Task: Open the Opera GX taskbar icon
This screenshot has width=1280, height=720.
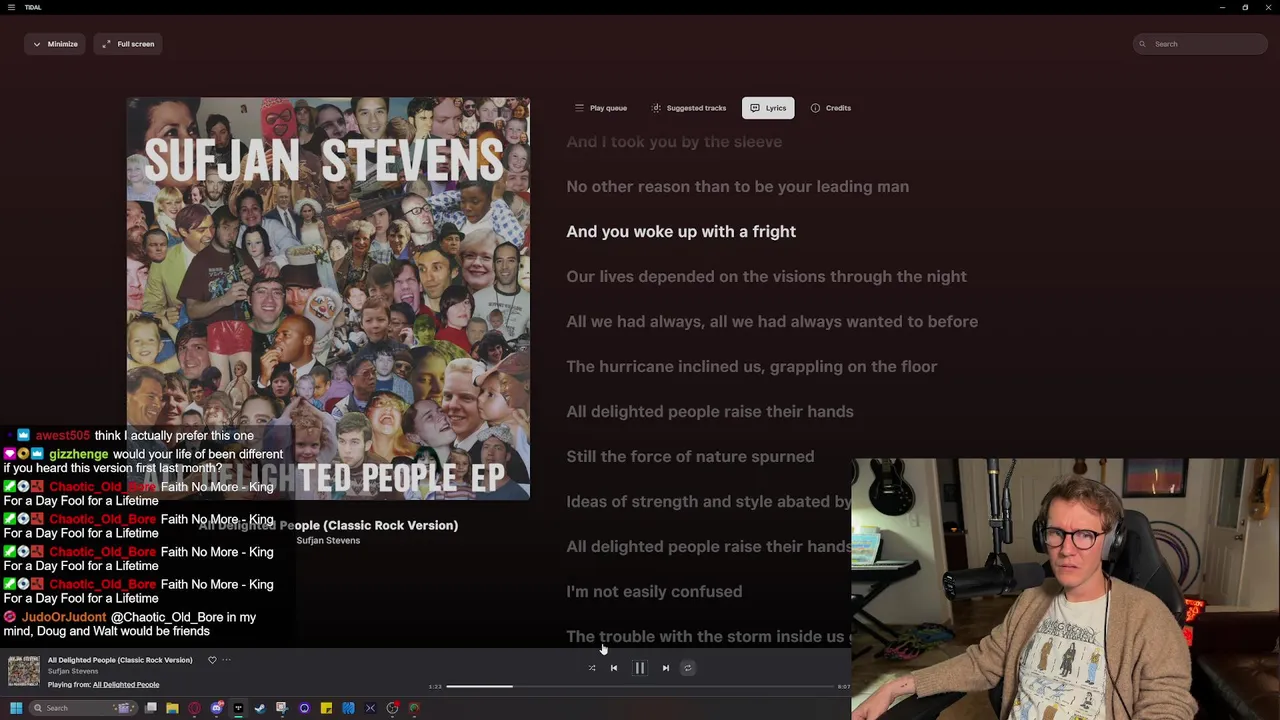Action: pyautogui.click(x=194, y=708)
